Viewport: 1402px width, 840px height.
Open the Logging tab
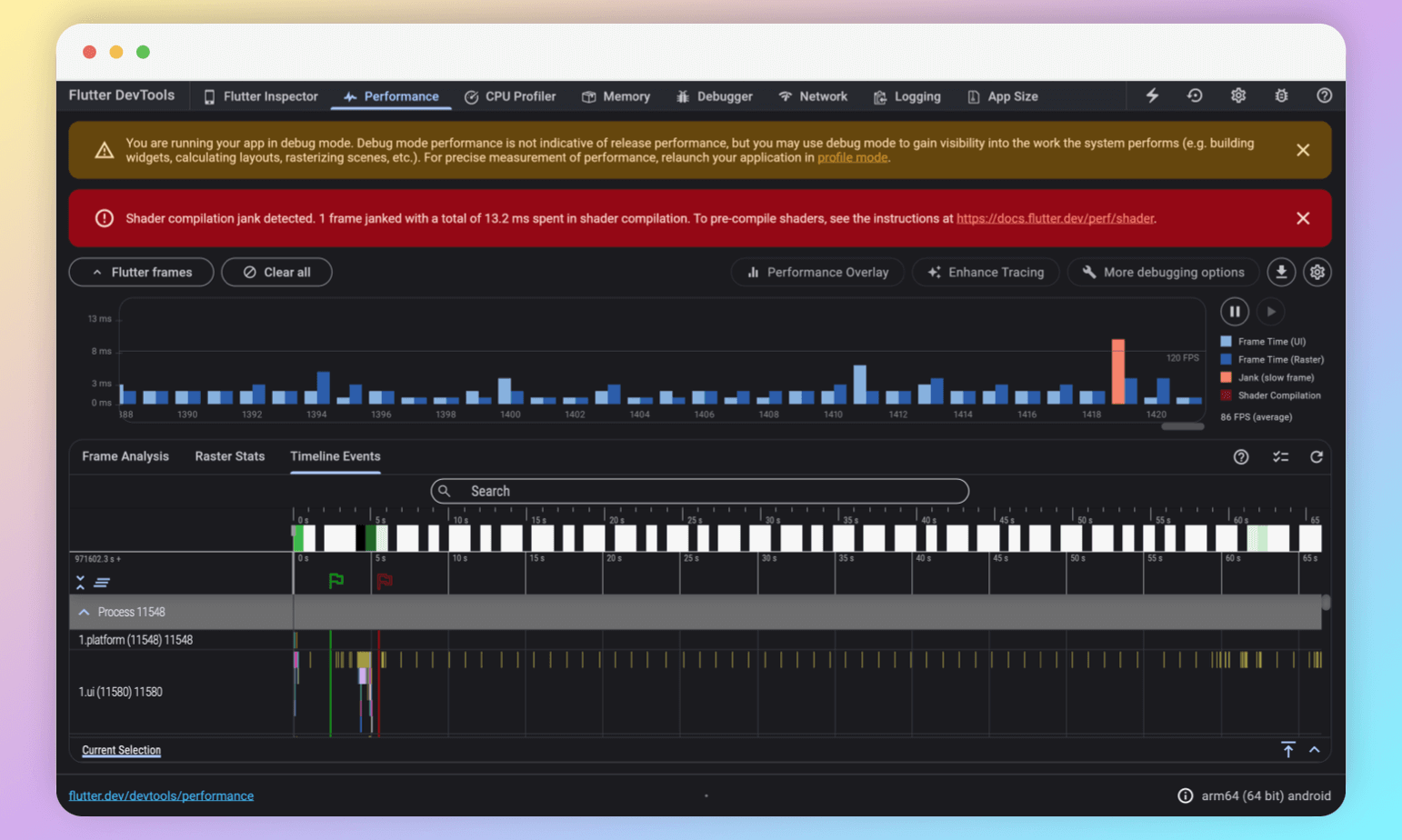click(906, 96)
